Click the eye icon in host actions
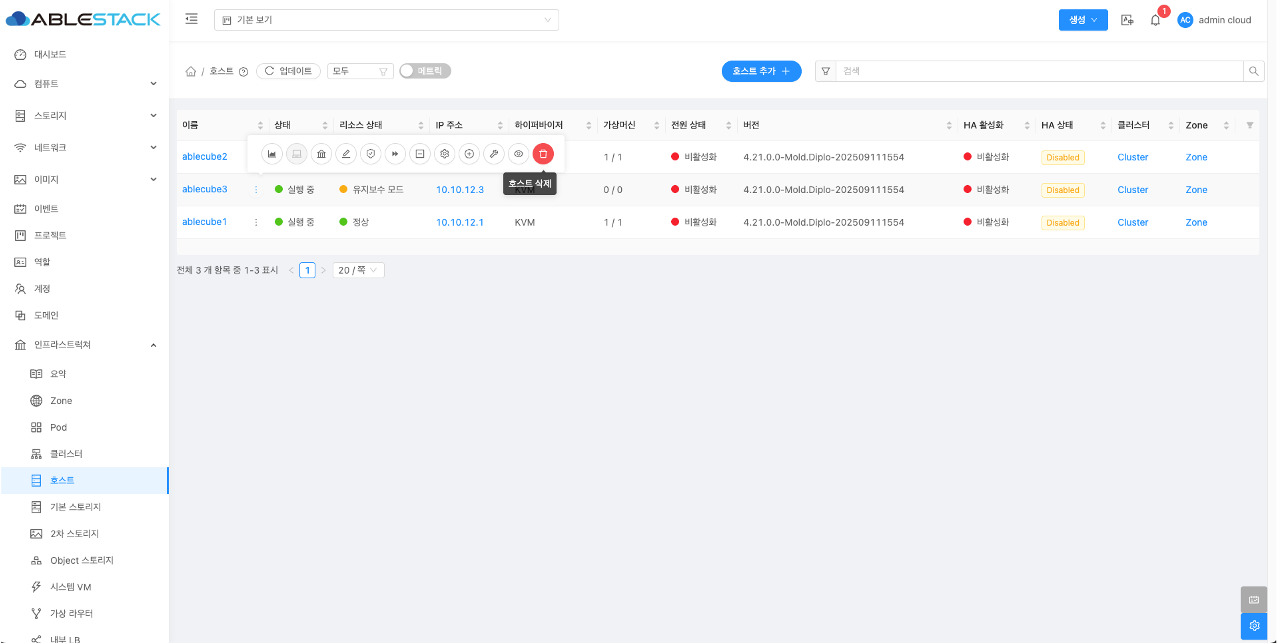The width and height of the screenshot is (1277, 643). [518, 154]
